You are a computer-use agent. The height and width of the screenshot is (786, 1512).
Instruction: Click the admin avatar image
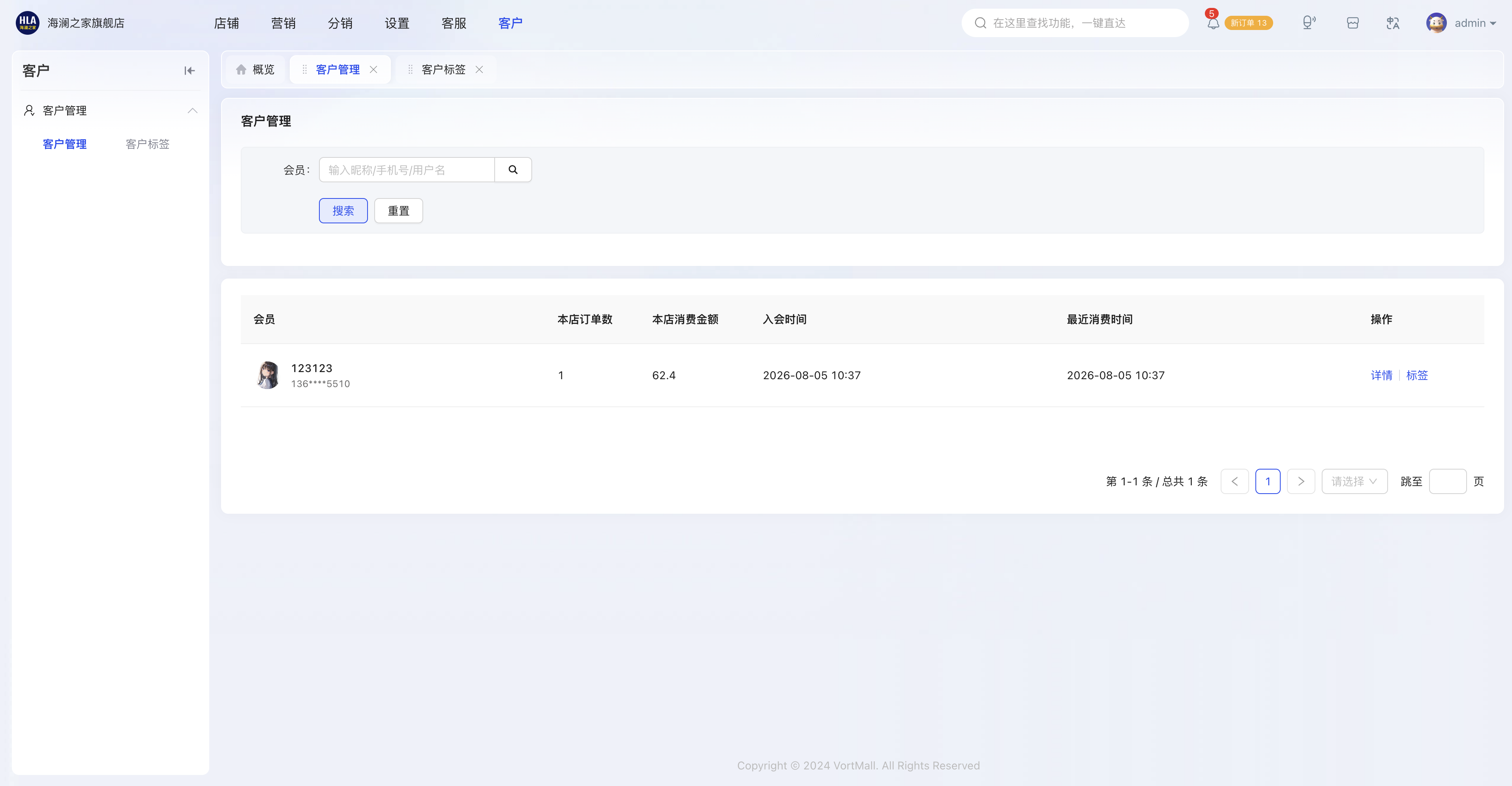1436,23
